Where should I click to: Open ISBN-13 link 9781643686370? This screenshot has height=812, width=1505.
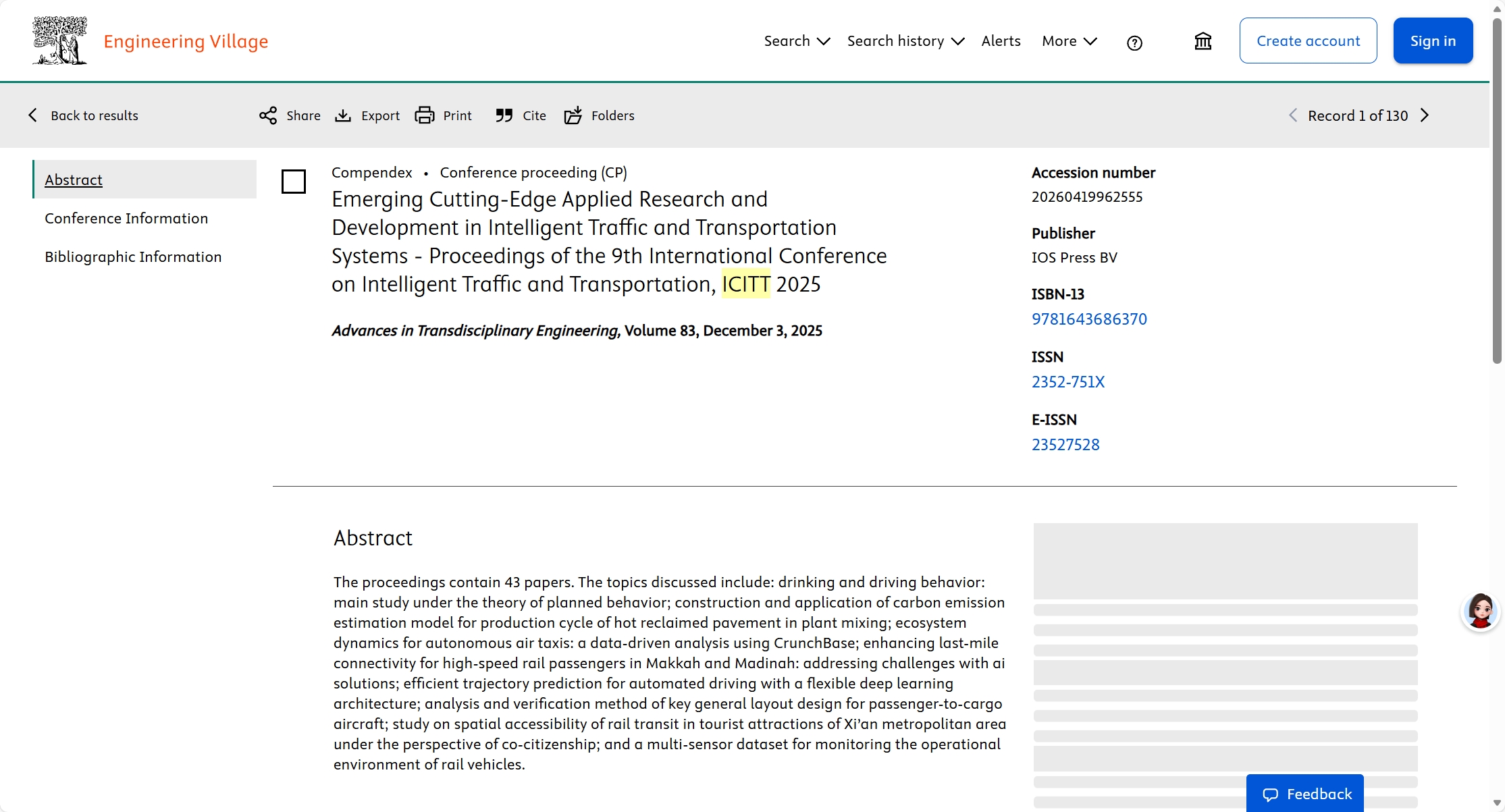(1089, 319)
